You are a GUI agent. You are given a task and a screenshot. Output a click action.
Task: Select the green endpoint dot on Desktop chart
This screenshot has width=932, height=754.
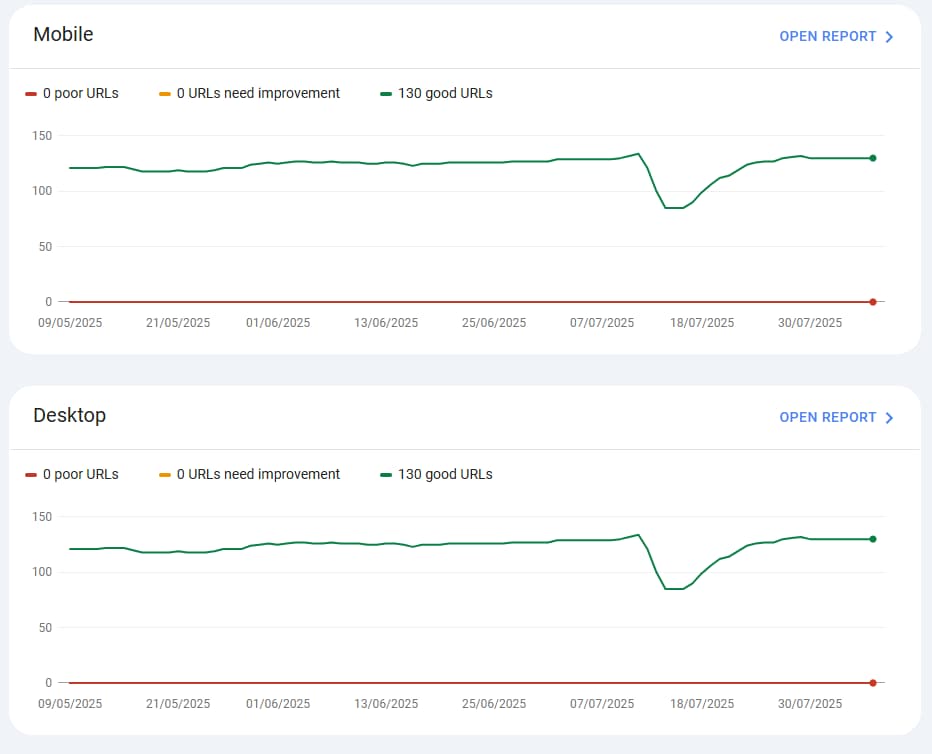point(873,539)
